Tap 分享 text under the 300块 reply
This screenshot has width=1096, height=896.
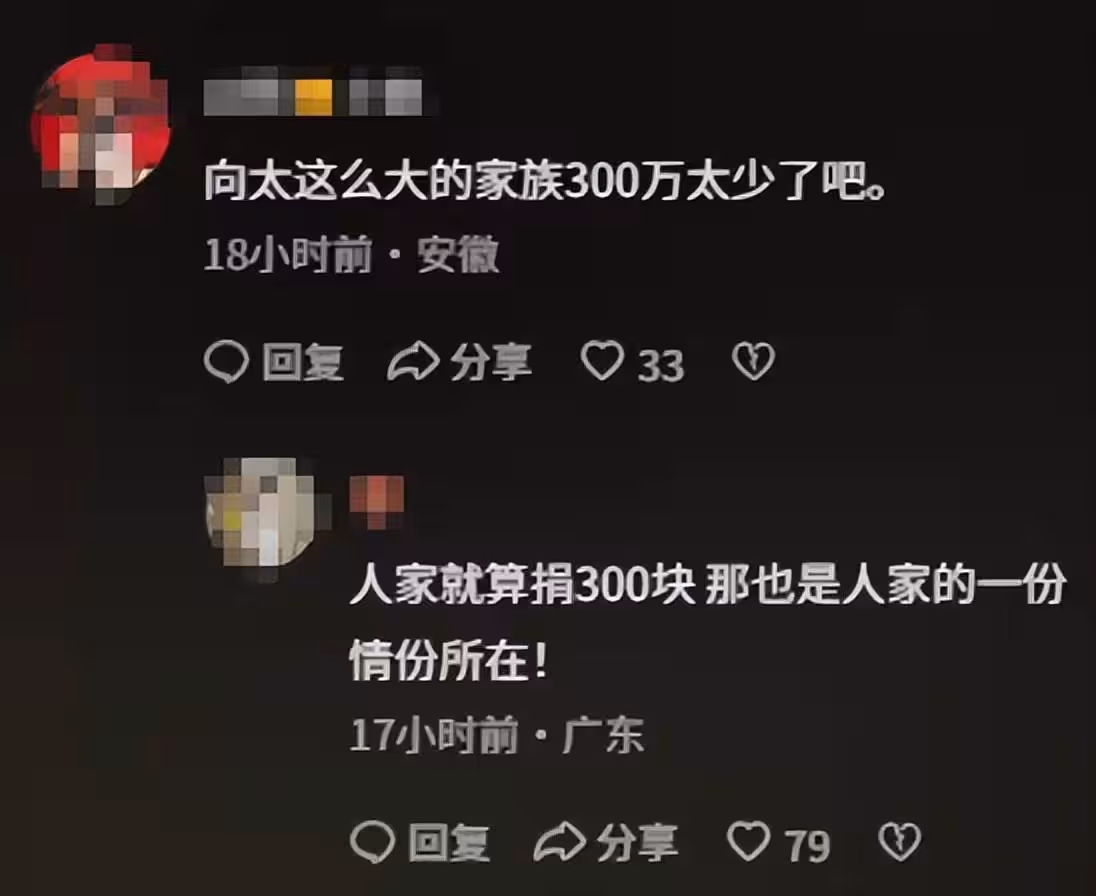tap(637, 843)
